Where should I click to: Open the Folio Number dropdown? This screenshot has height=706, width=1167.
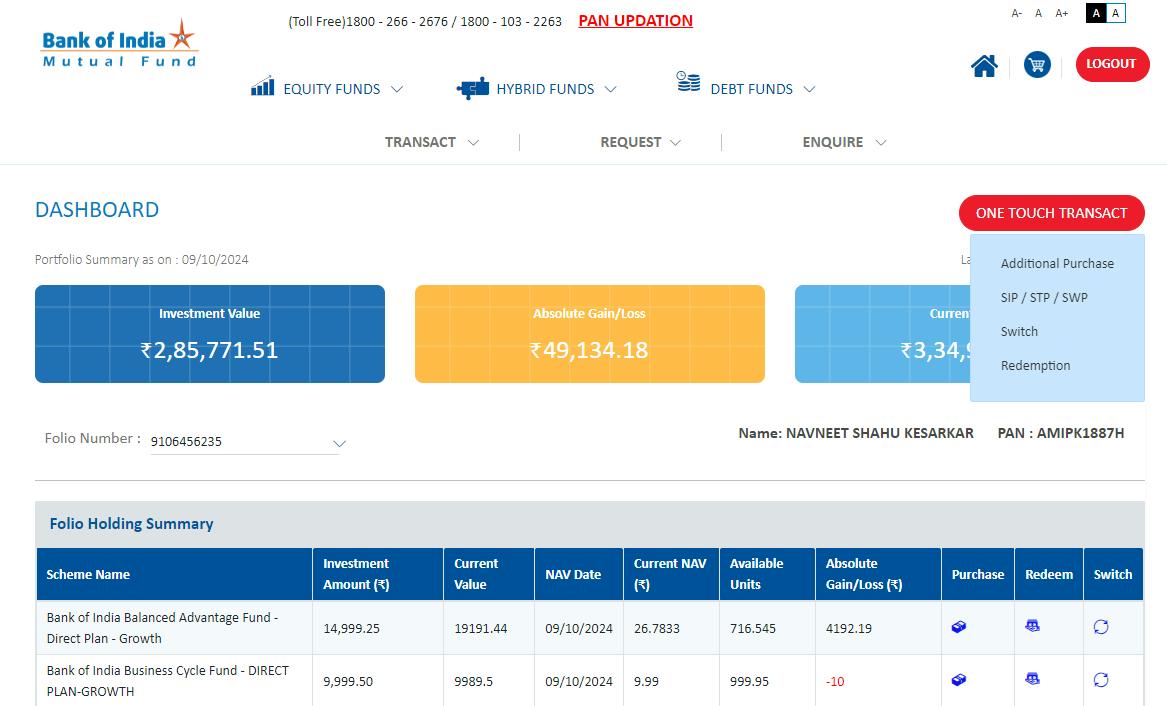[245, 442]
